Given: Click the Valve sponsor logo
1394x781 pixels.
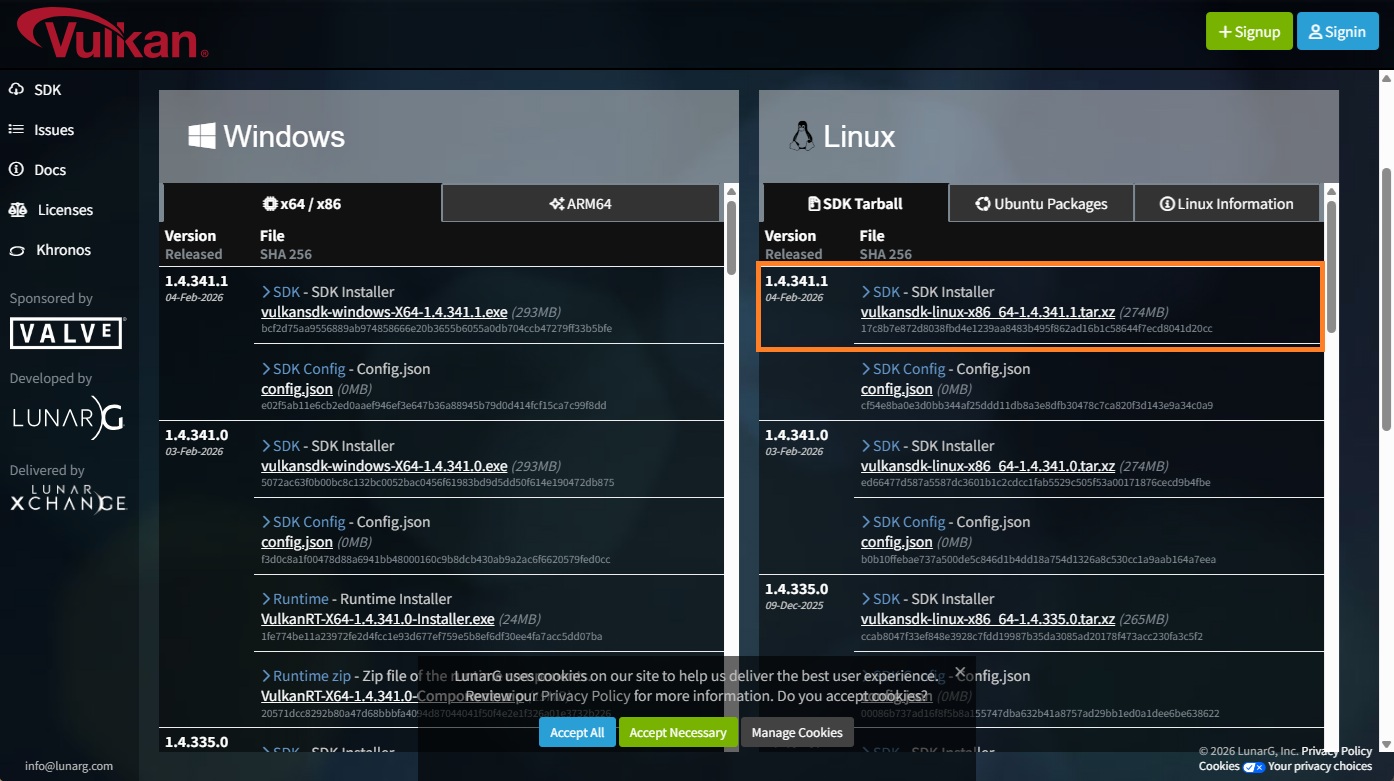Looking at the screenshot, I should point(67,333).
